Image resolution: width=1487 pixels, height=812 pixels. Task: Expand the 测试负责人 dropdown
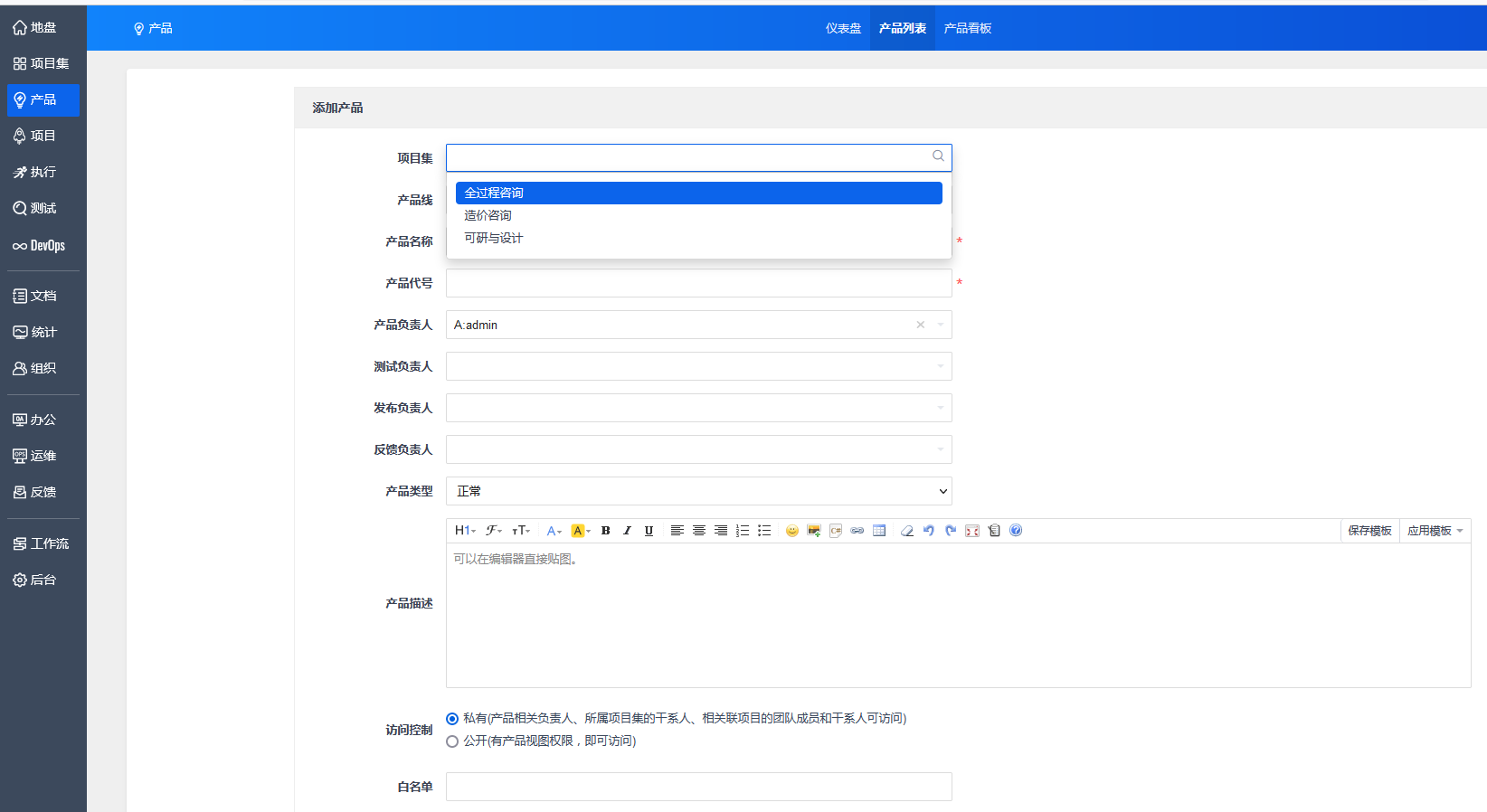698,366
